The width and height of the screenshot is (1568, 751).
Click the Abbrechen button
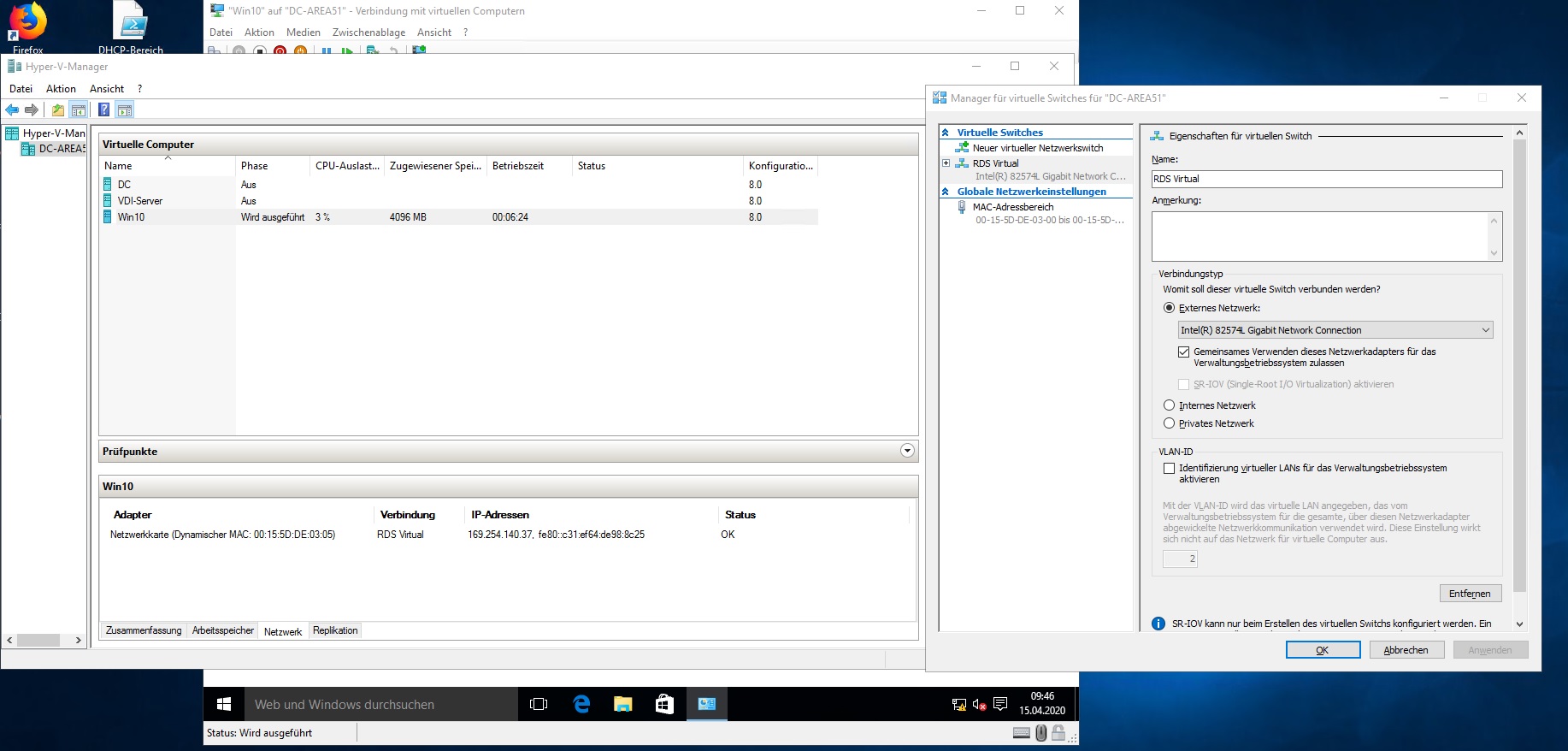click(1406, 650)
